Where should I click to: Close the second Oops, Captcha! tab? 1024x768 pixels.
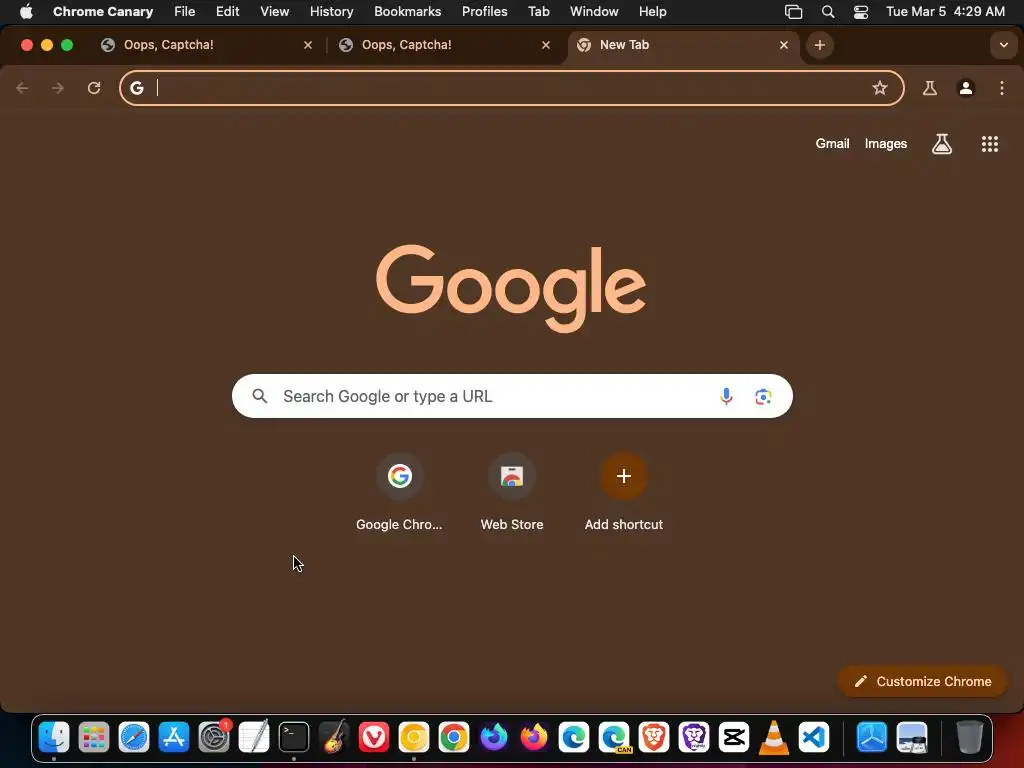pyautogui.click(x=546, y=45)
